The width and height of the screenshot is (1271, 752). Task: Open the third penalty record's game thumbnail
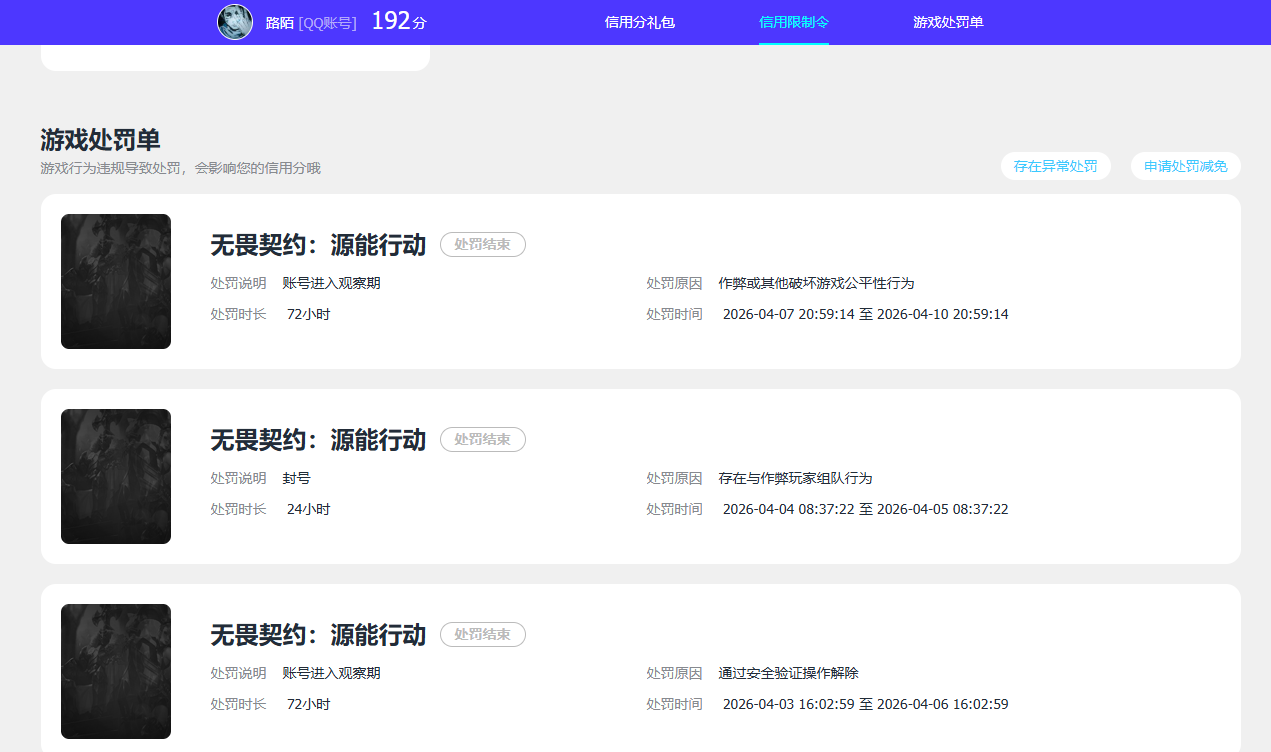click(x=116, y=671)
